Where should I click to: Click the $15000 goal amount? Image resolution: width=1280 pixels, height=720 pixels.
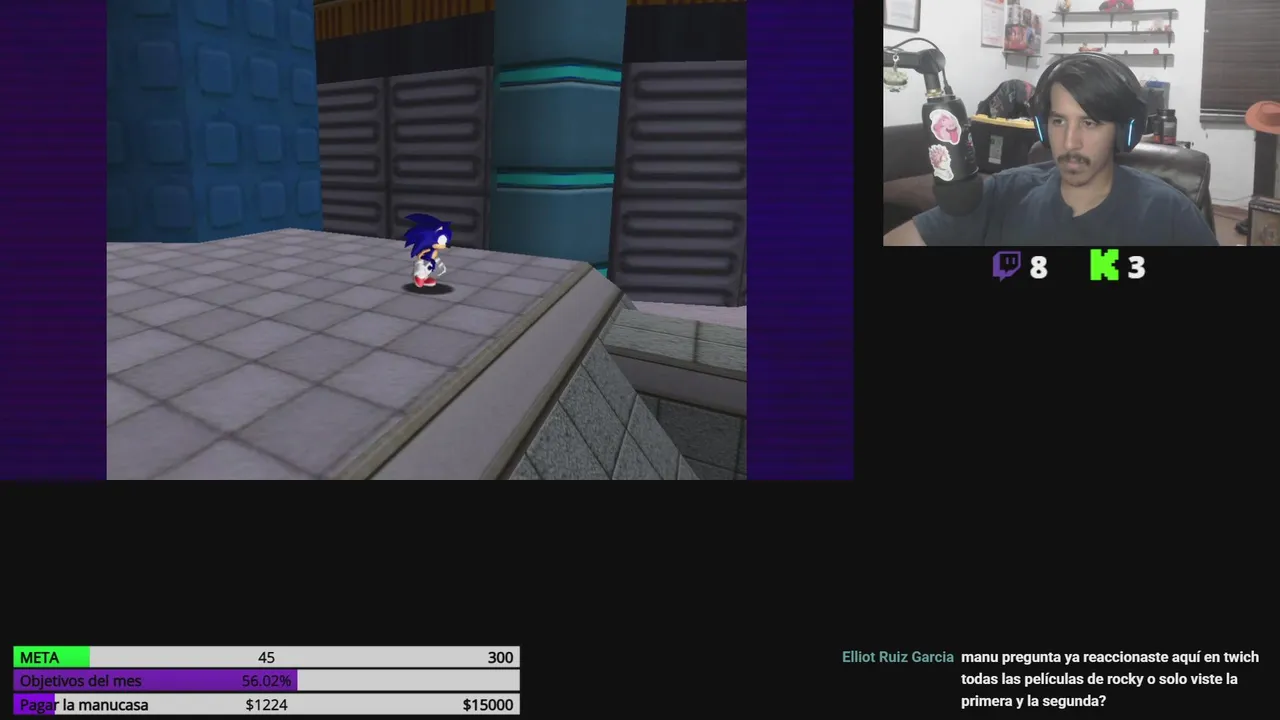coord(488,705)
